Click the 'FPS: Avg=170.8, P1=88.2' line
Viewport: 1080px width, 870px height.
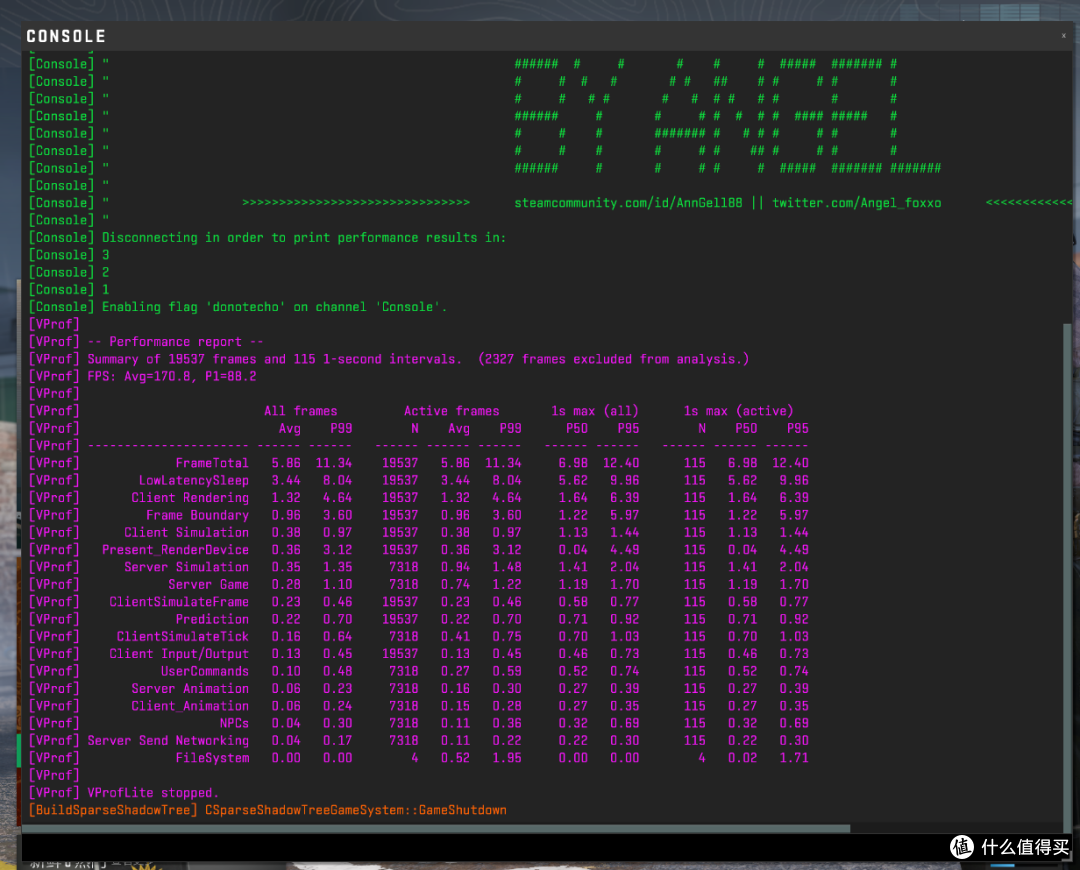[143, 376]
